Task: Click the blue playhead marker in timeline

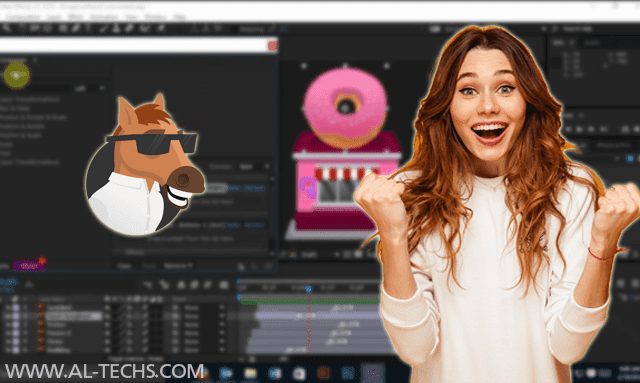Action: (x=309, y=289)
